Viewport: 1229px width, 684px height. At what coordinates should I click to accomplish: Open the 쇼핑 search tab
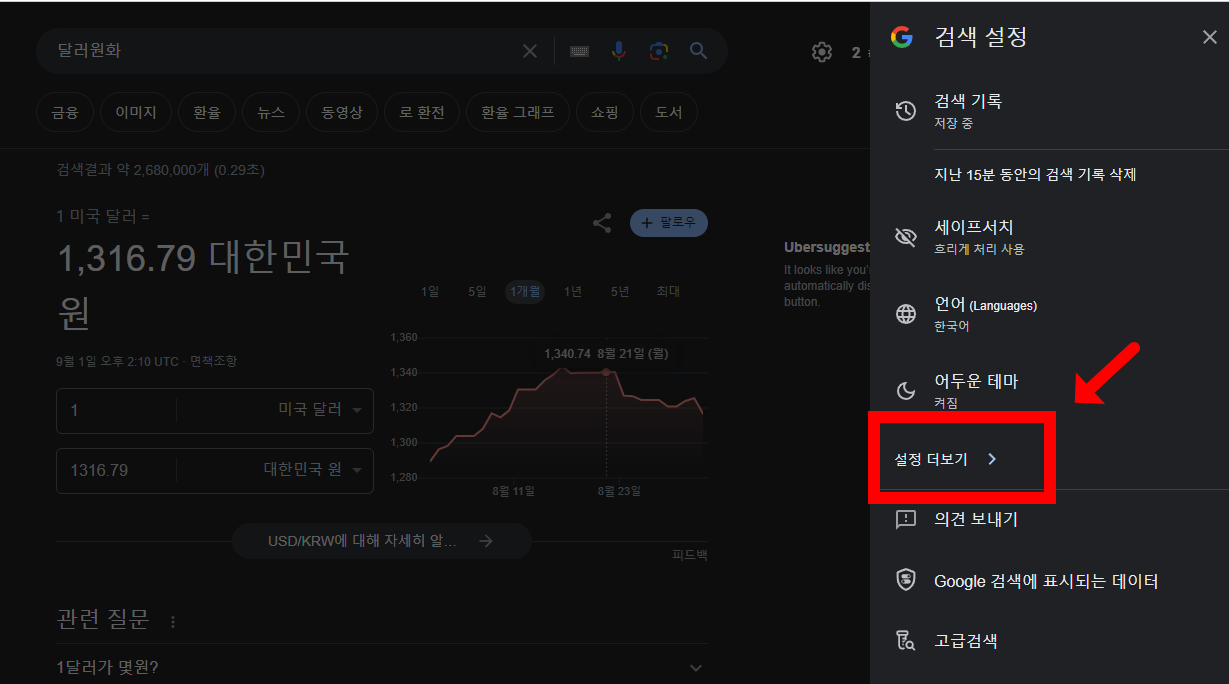pos(604,112)
